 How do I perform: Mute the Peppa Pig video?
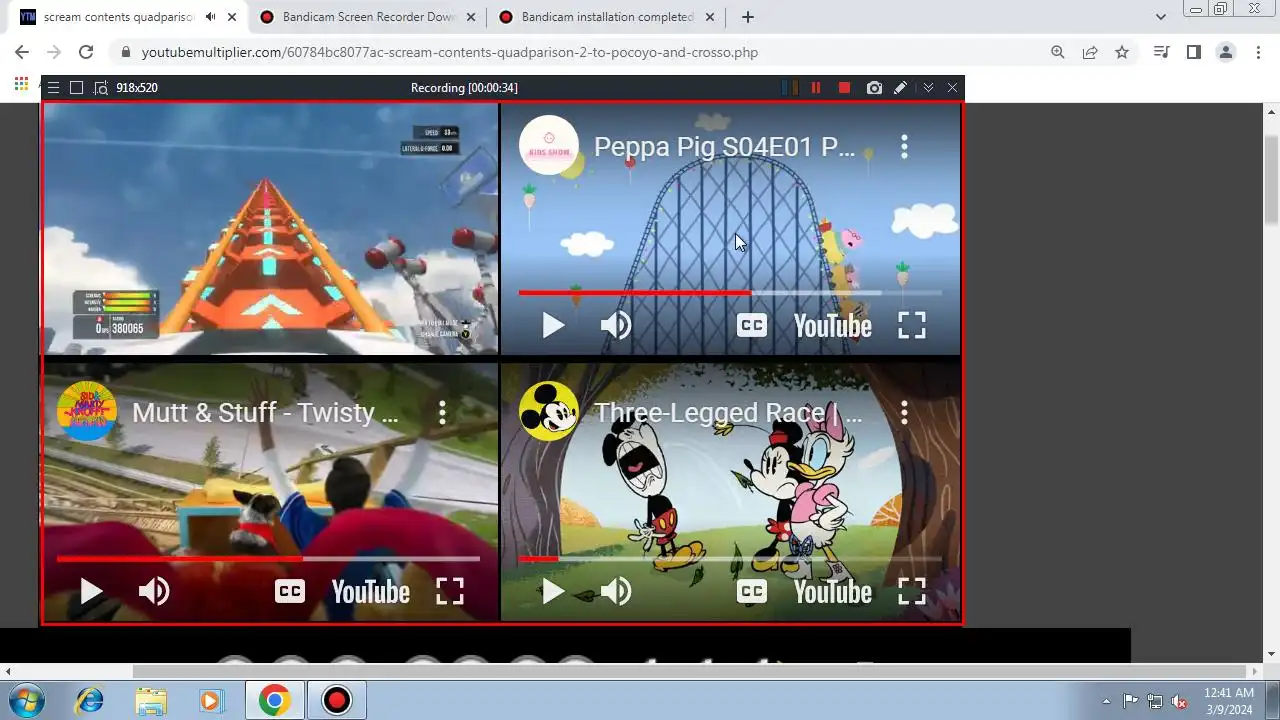coord(616,325)
